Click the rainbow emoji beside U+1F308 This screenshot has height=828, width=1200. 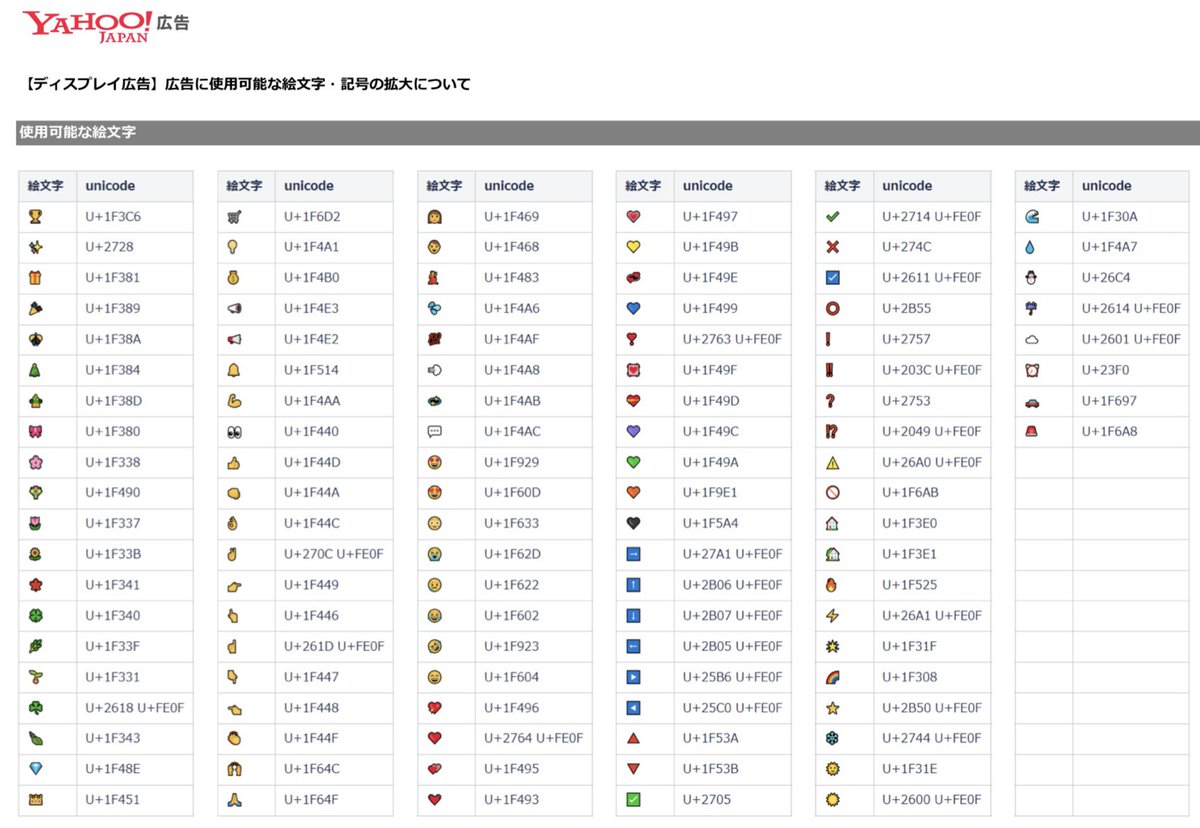coord(833,677)
